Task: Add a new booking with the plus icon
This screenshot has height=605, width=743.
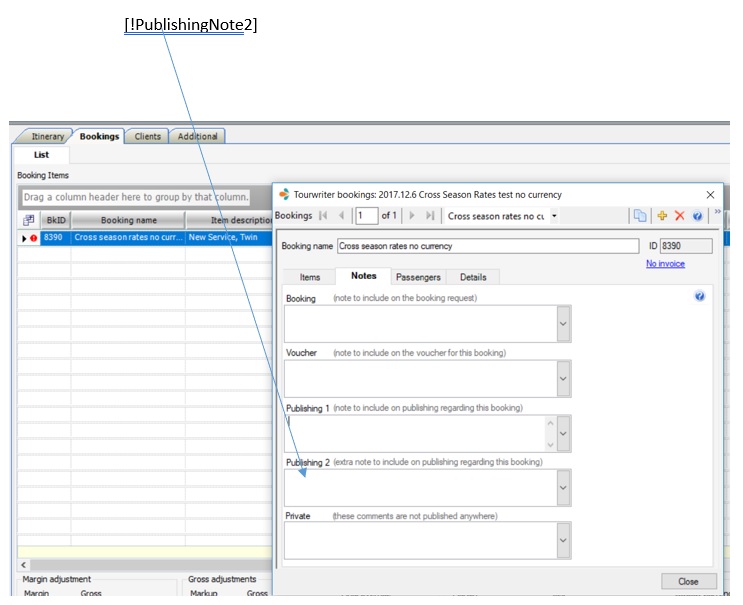Action: click(662, 216)
